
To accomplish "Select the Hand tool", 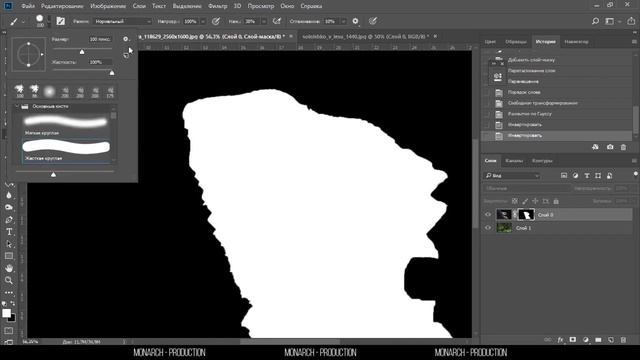I will click(x=9, y=268).
